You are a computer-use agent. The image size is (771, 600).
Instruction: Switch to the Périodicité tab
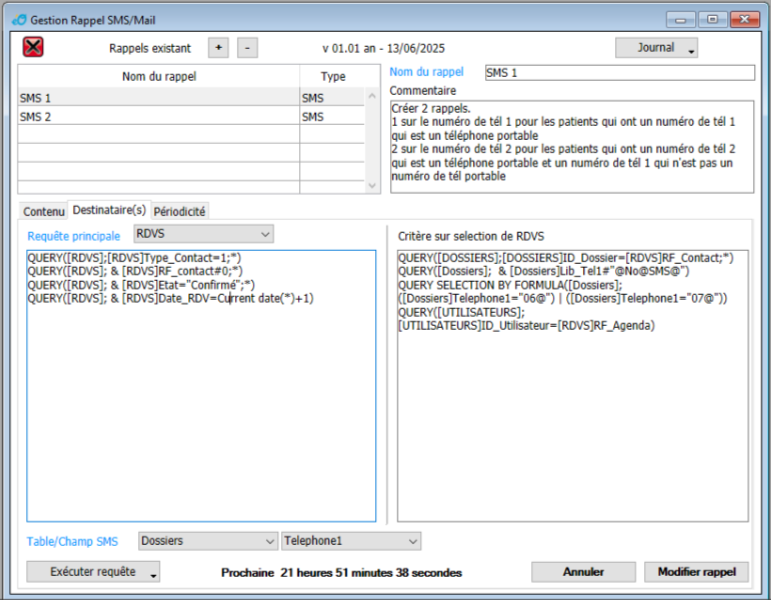pyautogui.click(x=180, y=211)
